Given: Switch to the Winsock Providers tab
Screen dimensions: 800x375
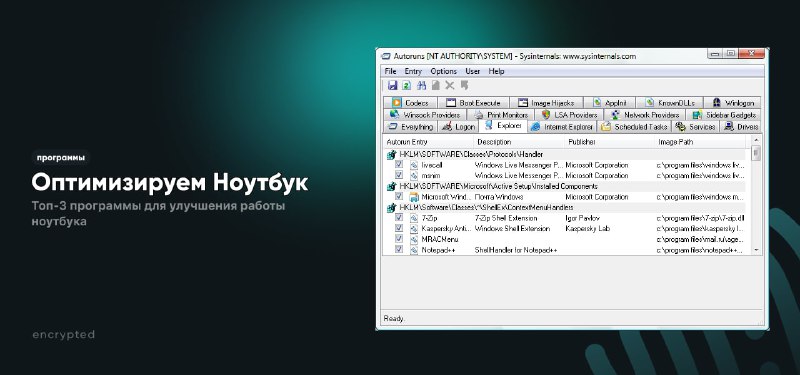Looking at the screenshot, I should click(425, 115).
